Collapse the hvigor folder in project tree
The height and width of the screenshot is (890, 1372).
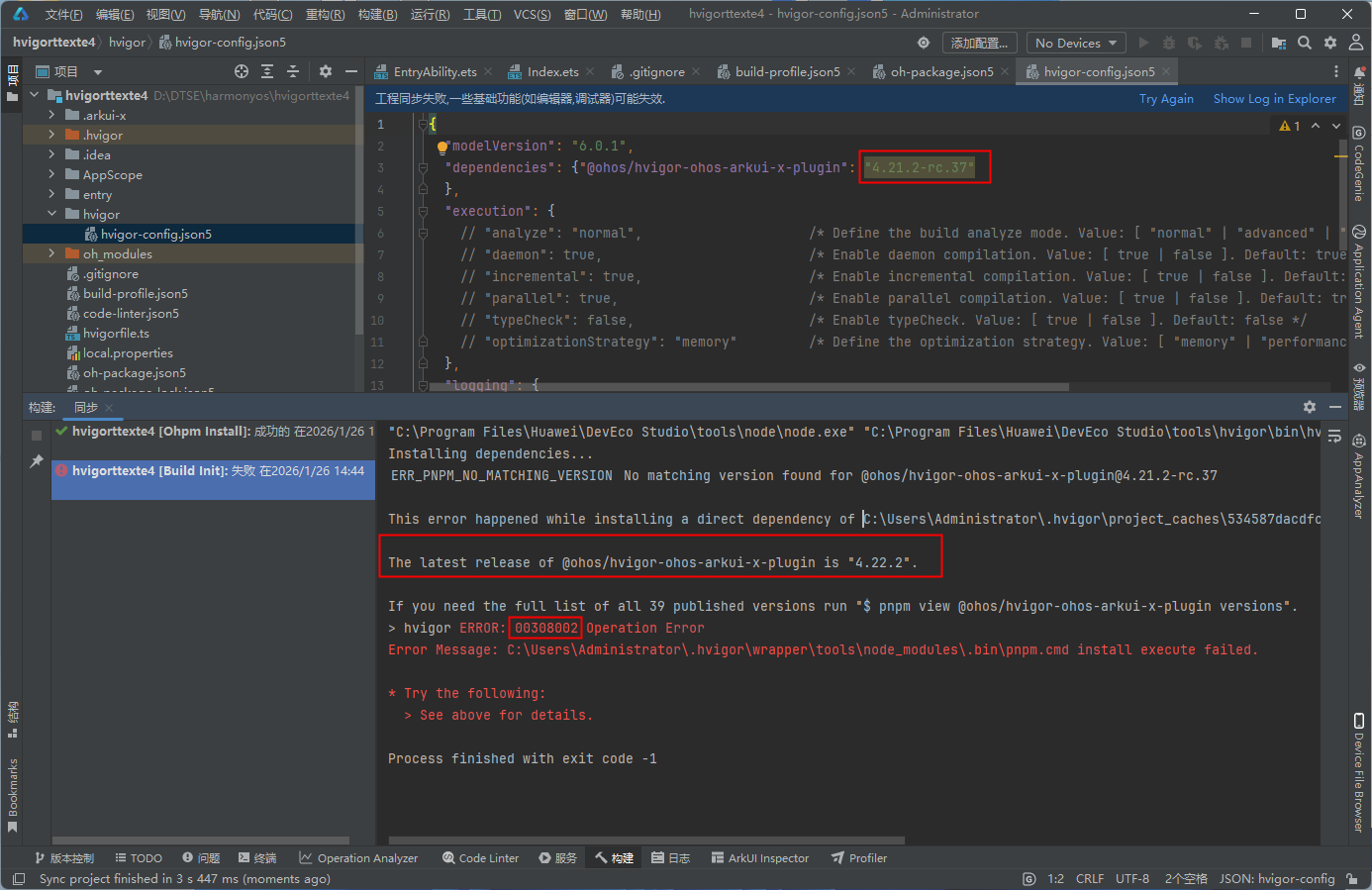click(x=51, y=214)
